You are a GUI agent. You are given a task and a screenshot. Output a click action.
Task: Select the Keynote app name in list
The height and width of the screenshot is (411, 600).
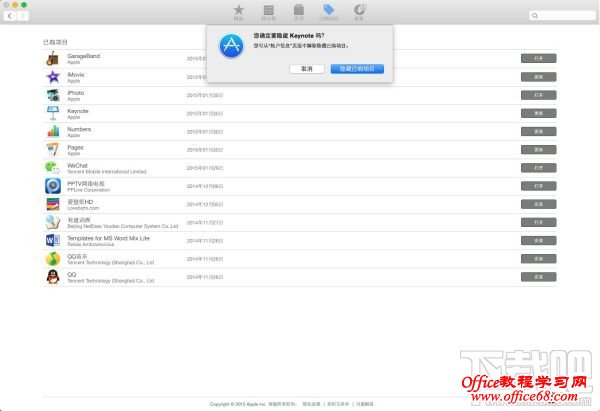click(x=78, y=111)
